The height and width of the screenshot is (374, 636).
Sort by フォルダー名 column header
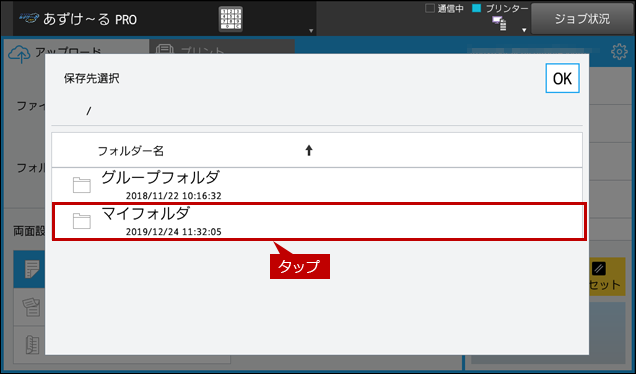pyautogui.click(x=131, y=151)
